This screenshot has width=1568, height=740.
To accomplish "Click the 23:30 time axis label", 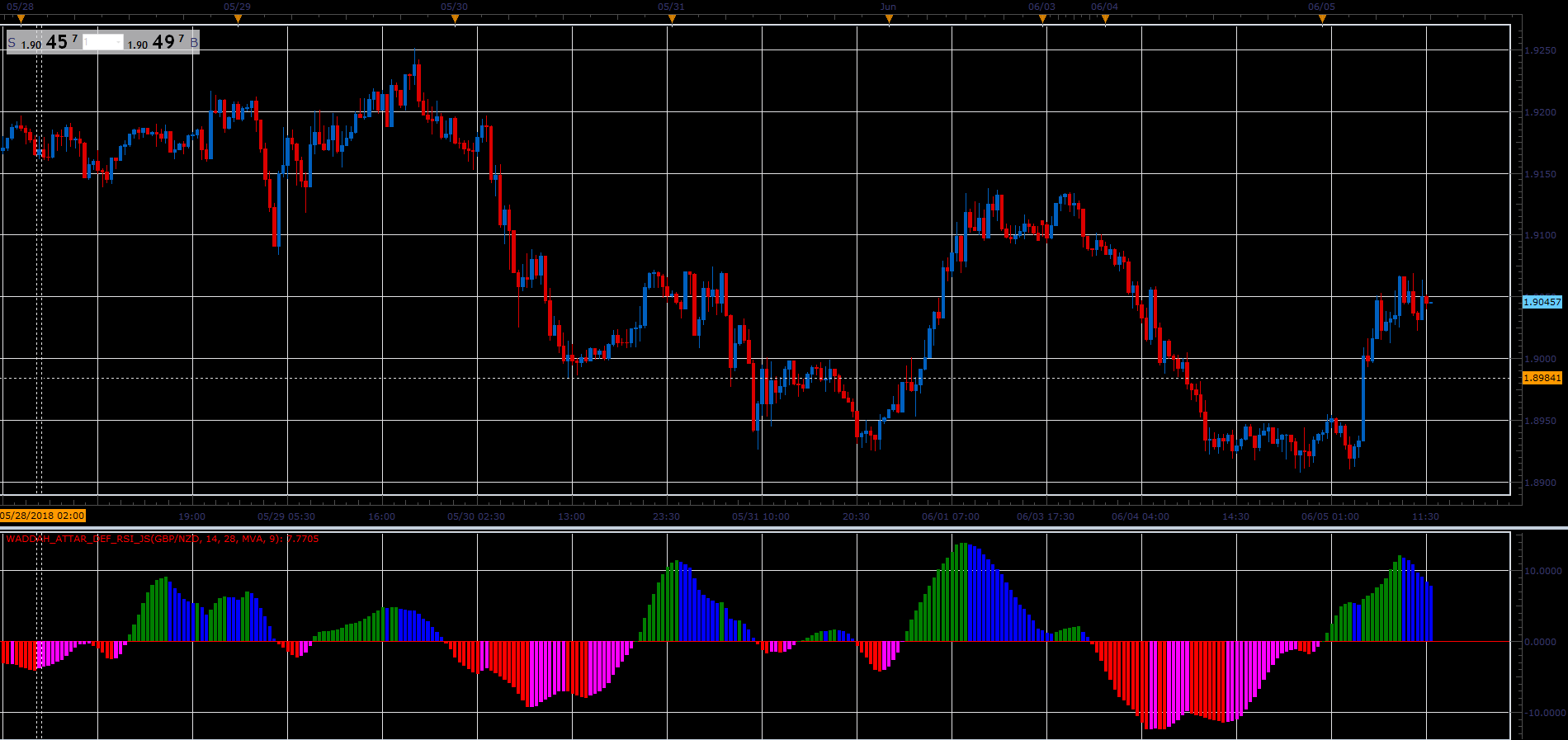I will point(666,516).
